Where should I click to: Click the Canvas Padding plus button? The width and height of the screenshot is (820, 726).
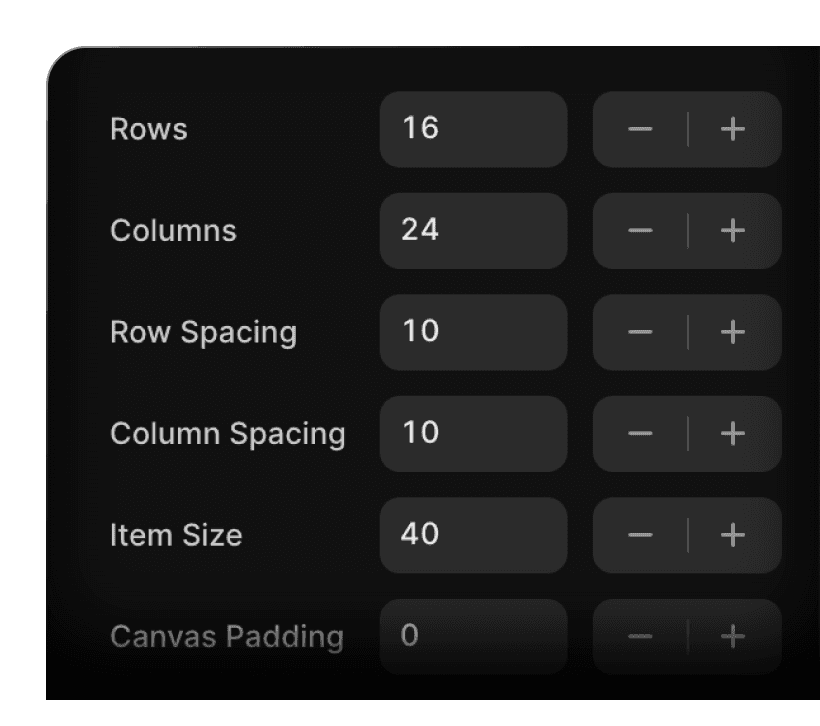coord(732,636)
